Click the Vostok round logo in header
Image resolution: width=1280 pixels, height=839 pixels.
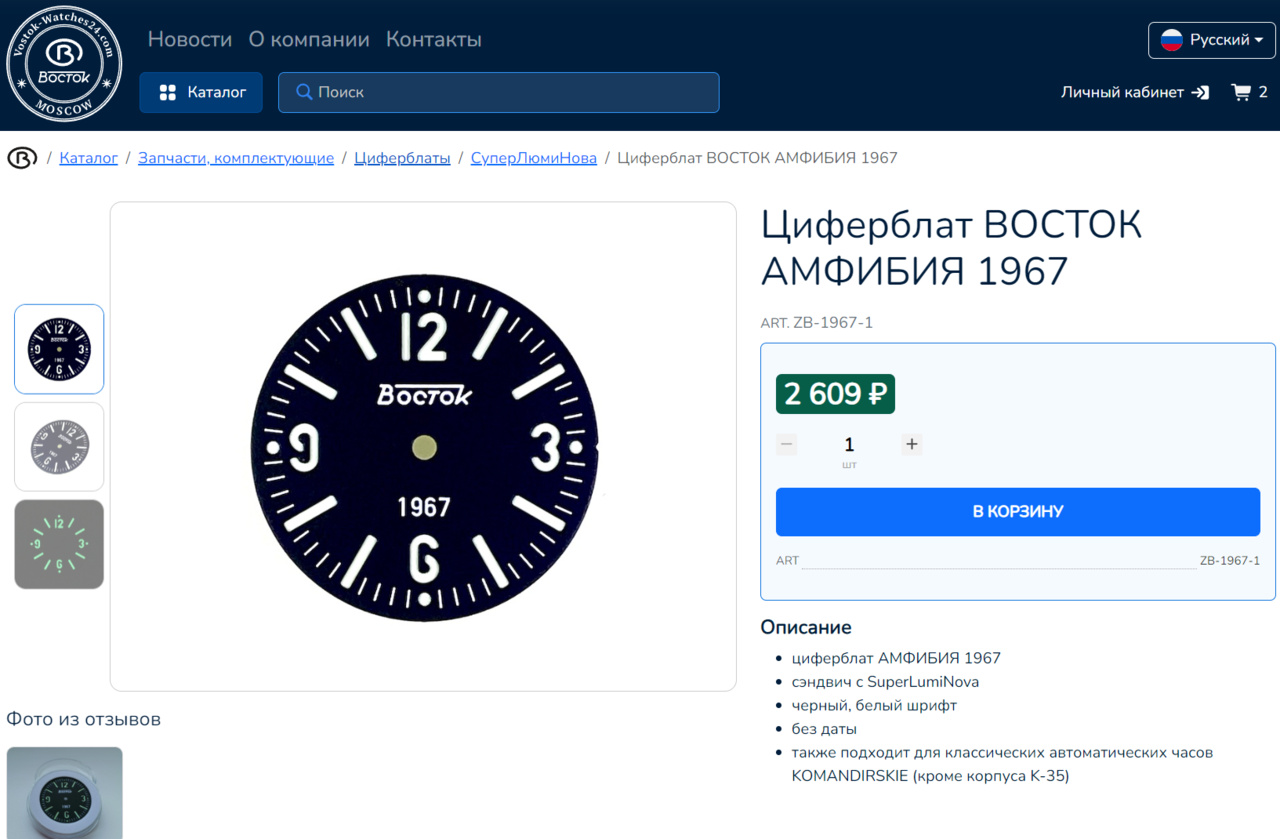point(64,63)
